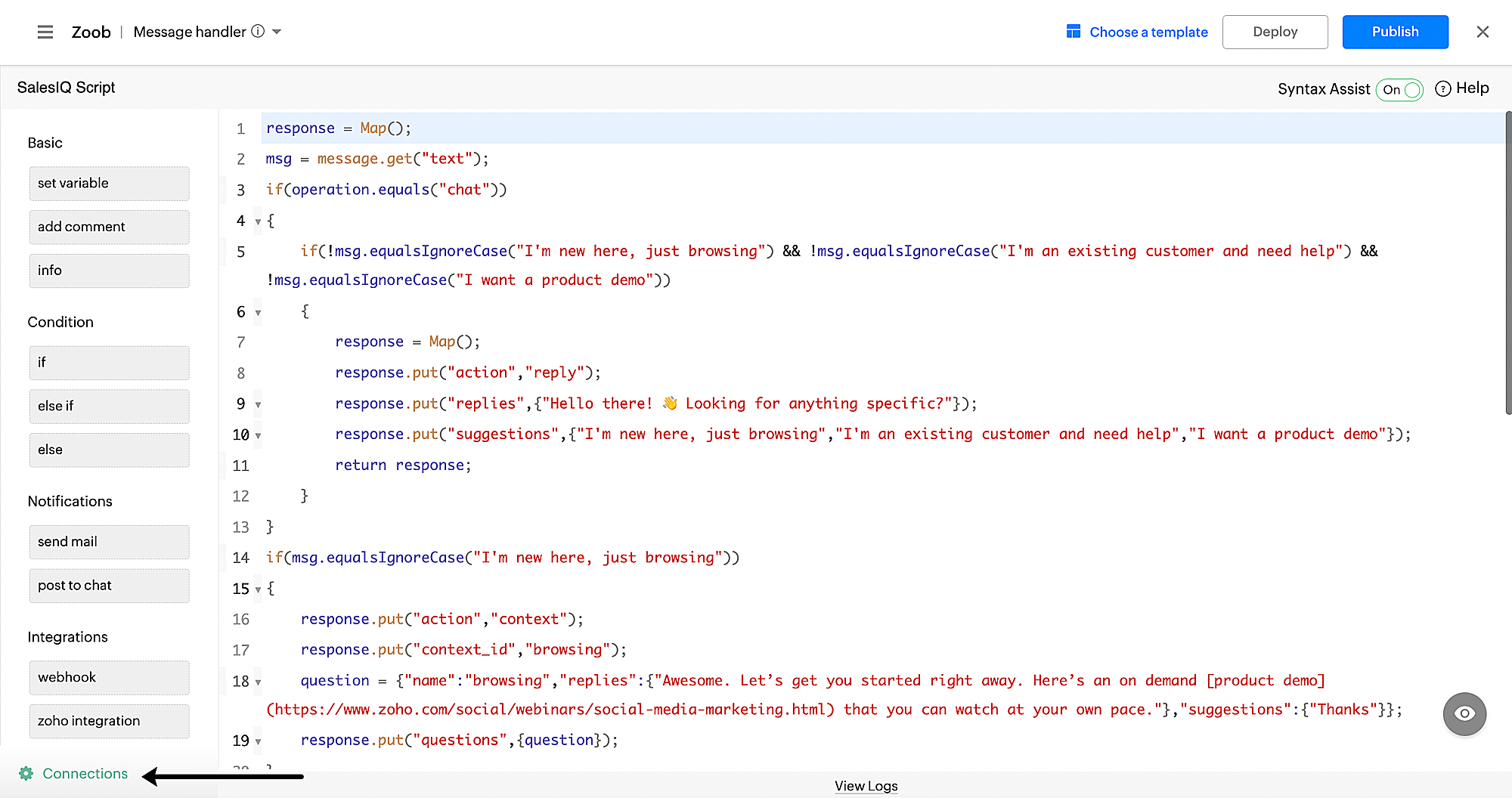This screenshot has width=1512, height=798.
Task: Click the Choose a template icon
Action: (1073, 32)
